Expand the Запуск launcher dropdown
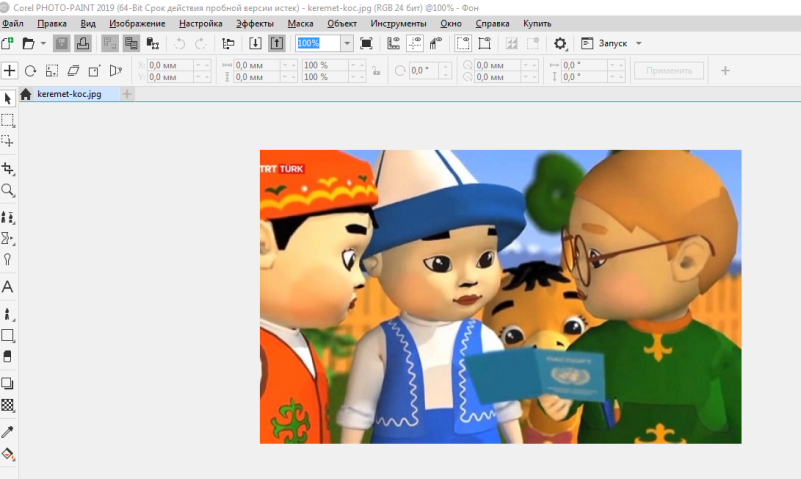The height and width of the screenshot is (479, 801). click(639, 44)
